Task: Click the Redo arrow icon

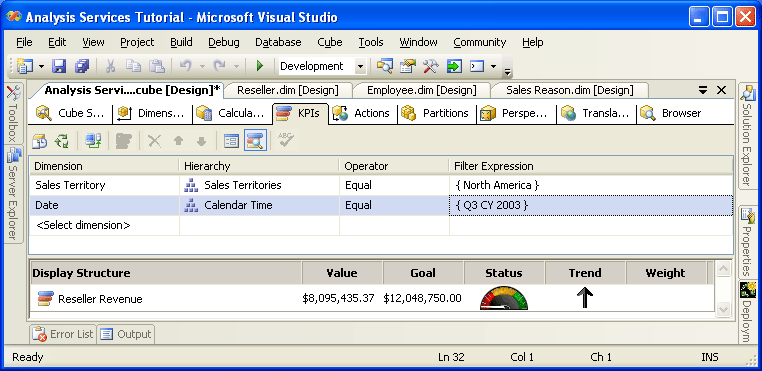Action: [220, 66]
